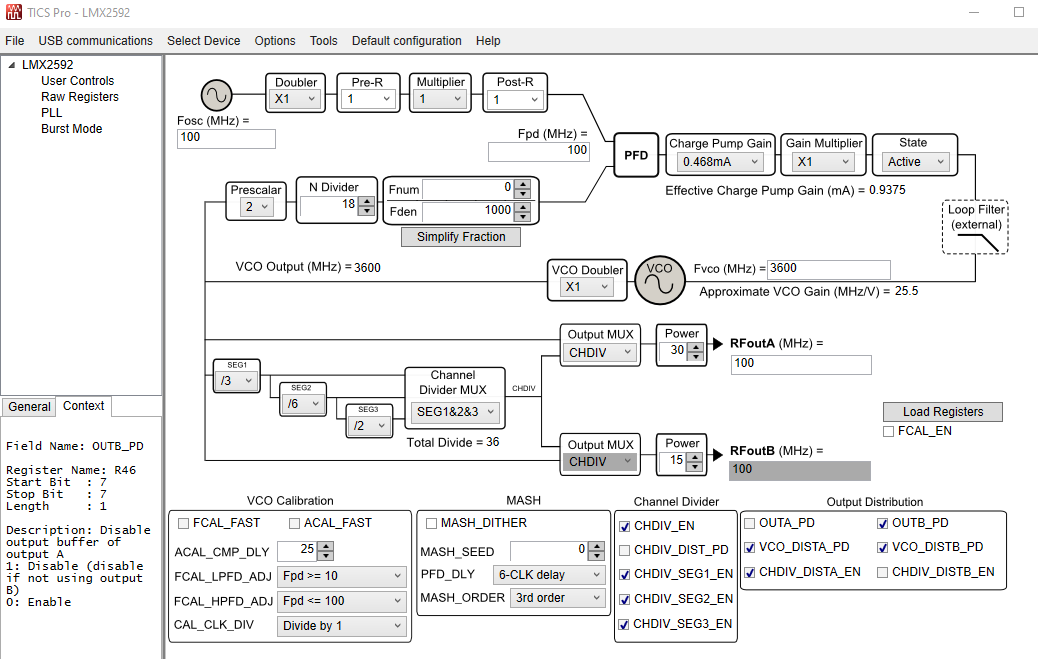Screen dimensions: 1038x659
Task: Uncheck the CHDIV_SEG3_EN checkbox
Action: pyautogui.click(x=624, y=625)
